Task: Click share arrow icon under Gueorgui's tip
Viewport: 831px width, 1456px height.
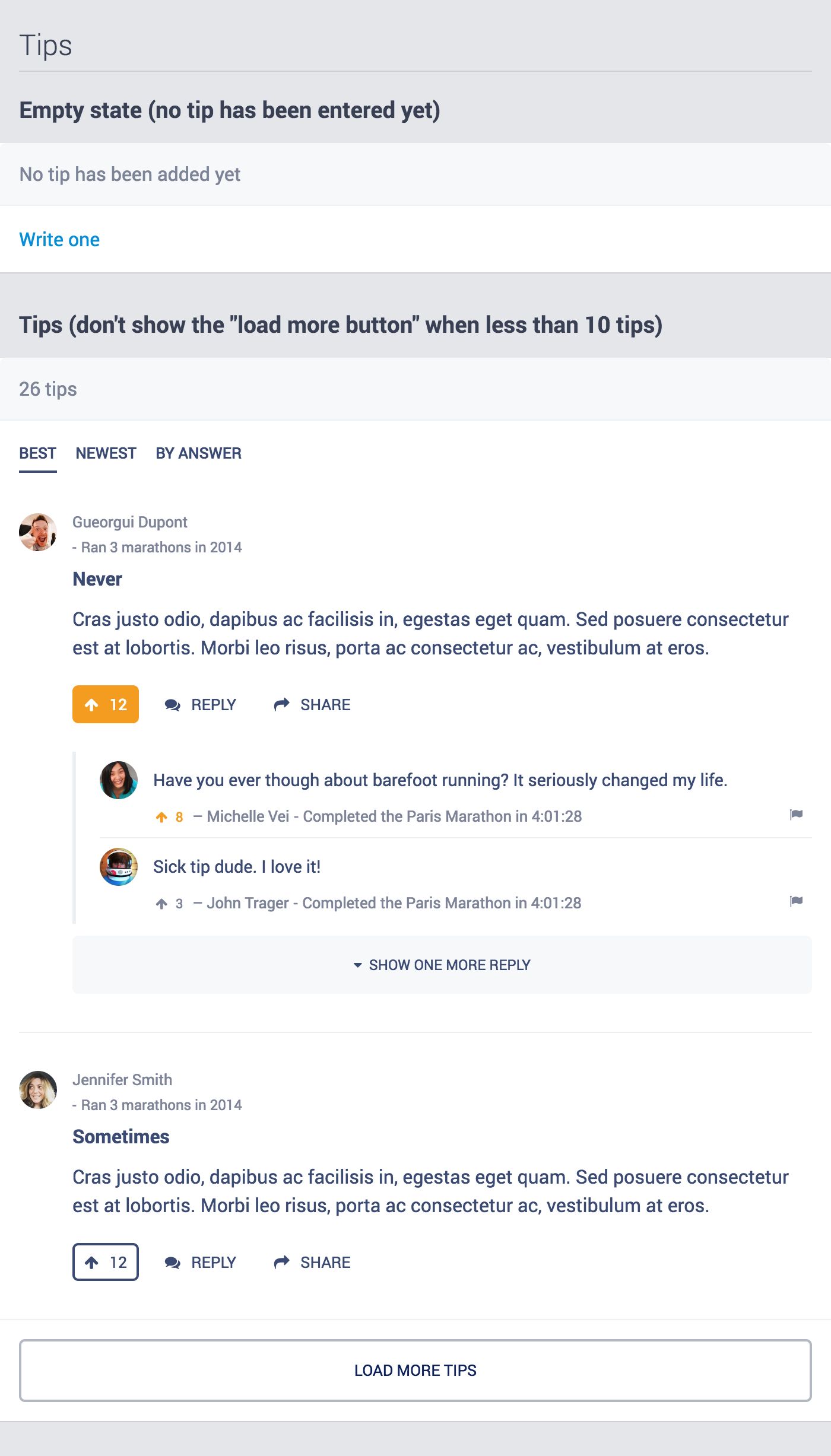Action: tap(282, 704)
